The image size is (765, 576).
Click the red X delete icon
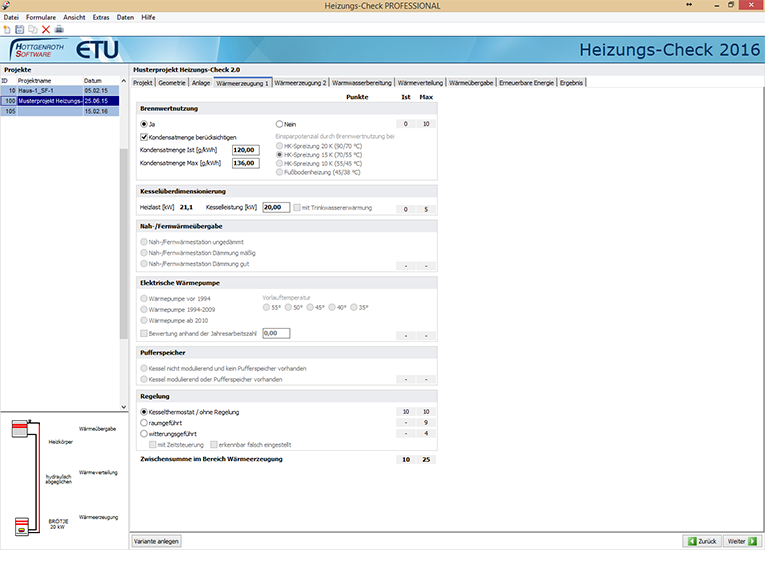[46, 30]
